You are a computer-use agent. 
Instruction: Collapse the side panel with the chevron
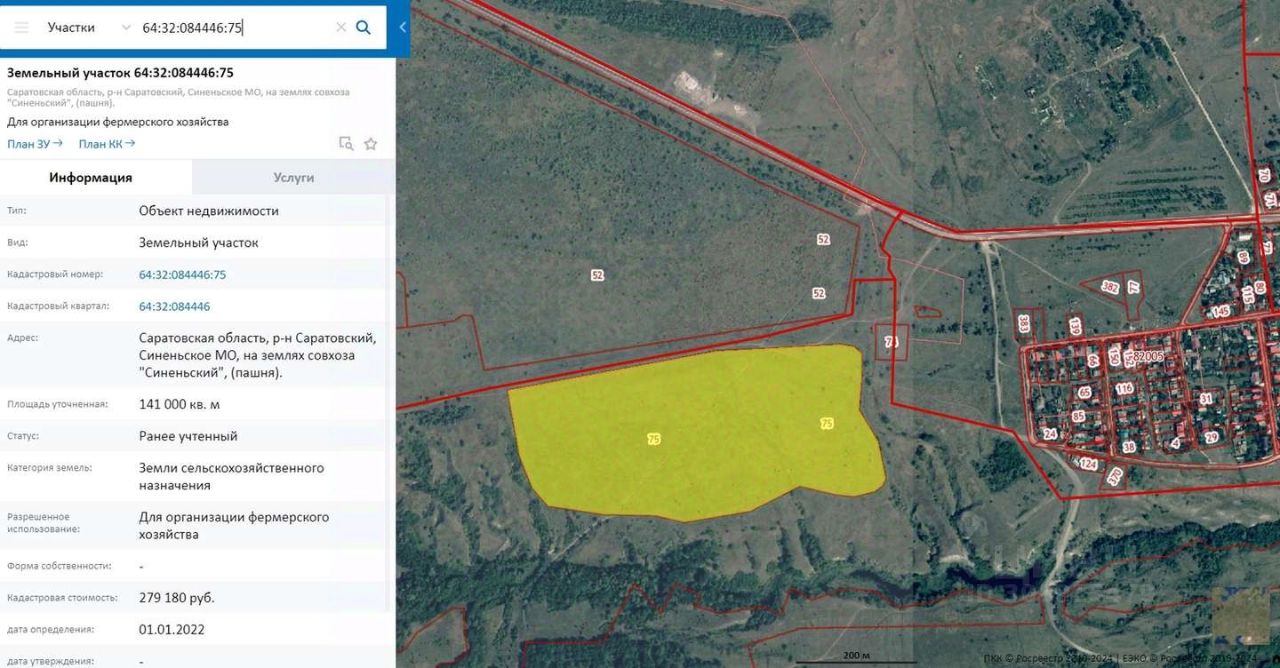[x=403, y=28]
